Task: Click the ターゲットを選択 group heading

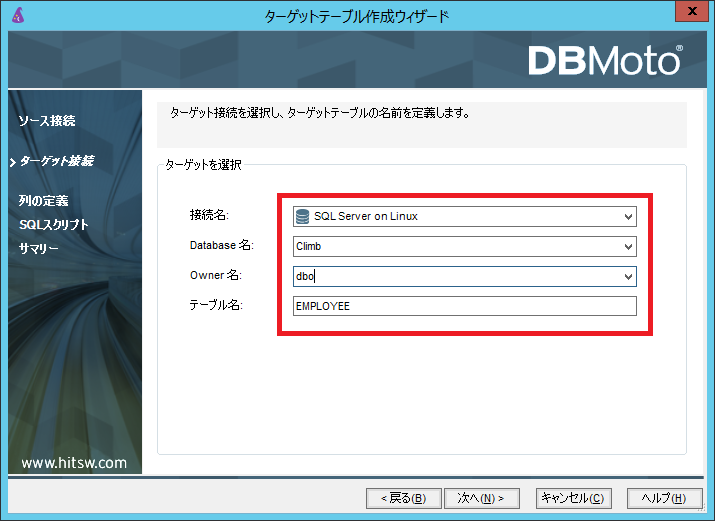Action: click(203, 165)
